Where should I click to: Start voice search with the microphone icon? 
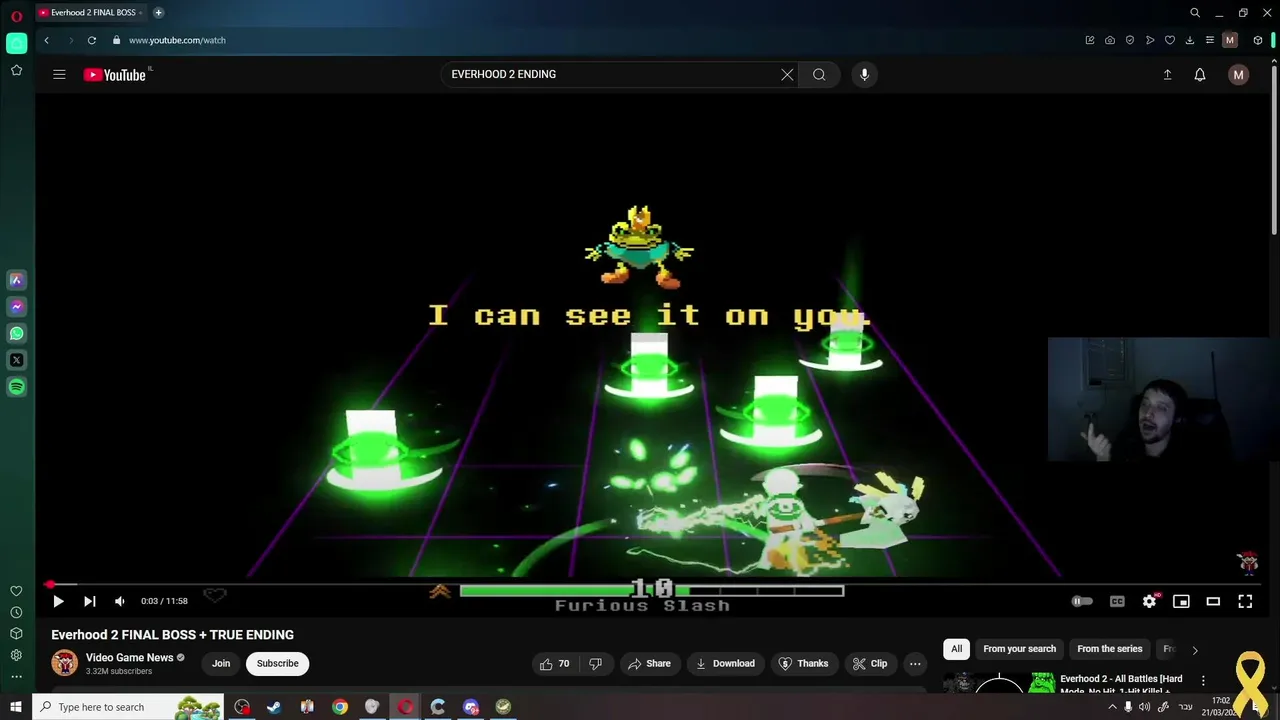(864, 74)
